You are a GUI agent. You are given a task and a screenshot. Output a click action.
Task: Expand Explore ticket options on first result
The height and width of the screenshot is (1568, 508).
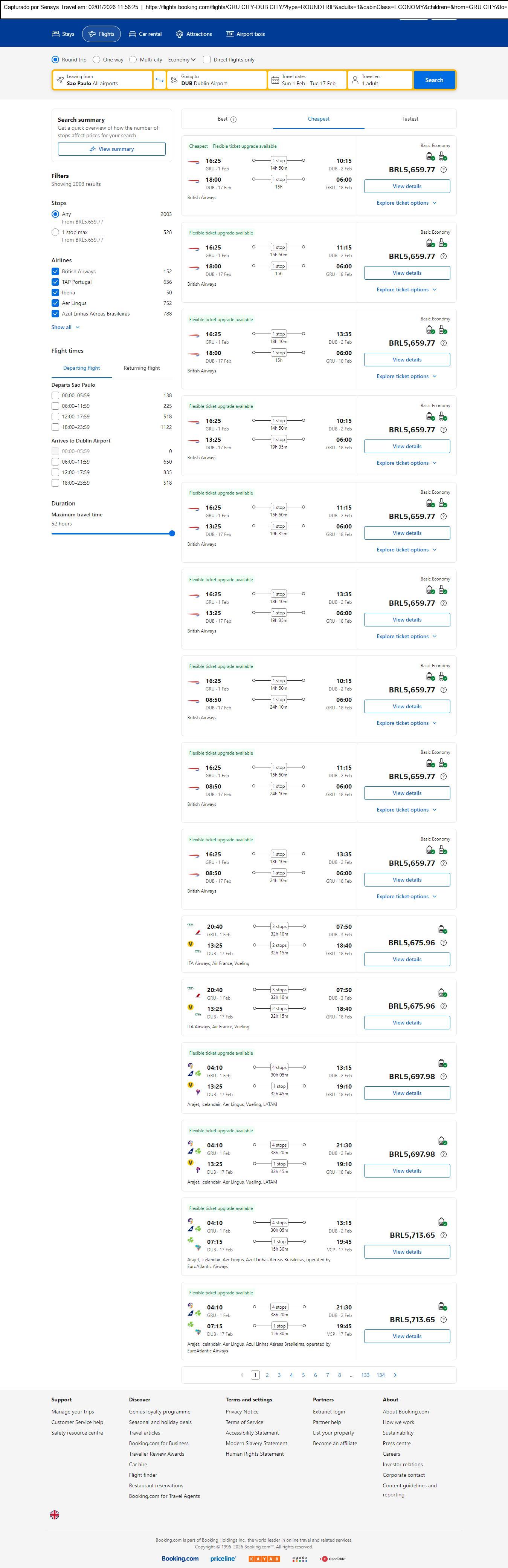click(406, 203)
